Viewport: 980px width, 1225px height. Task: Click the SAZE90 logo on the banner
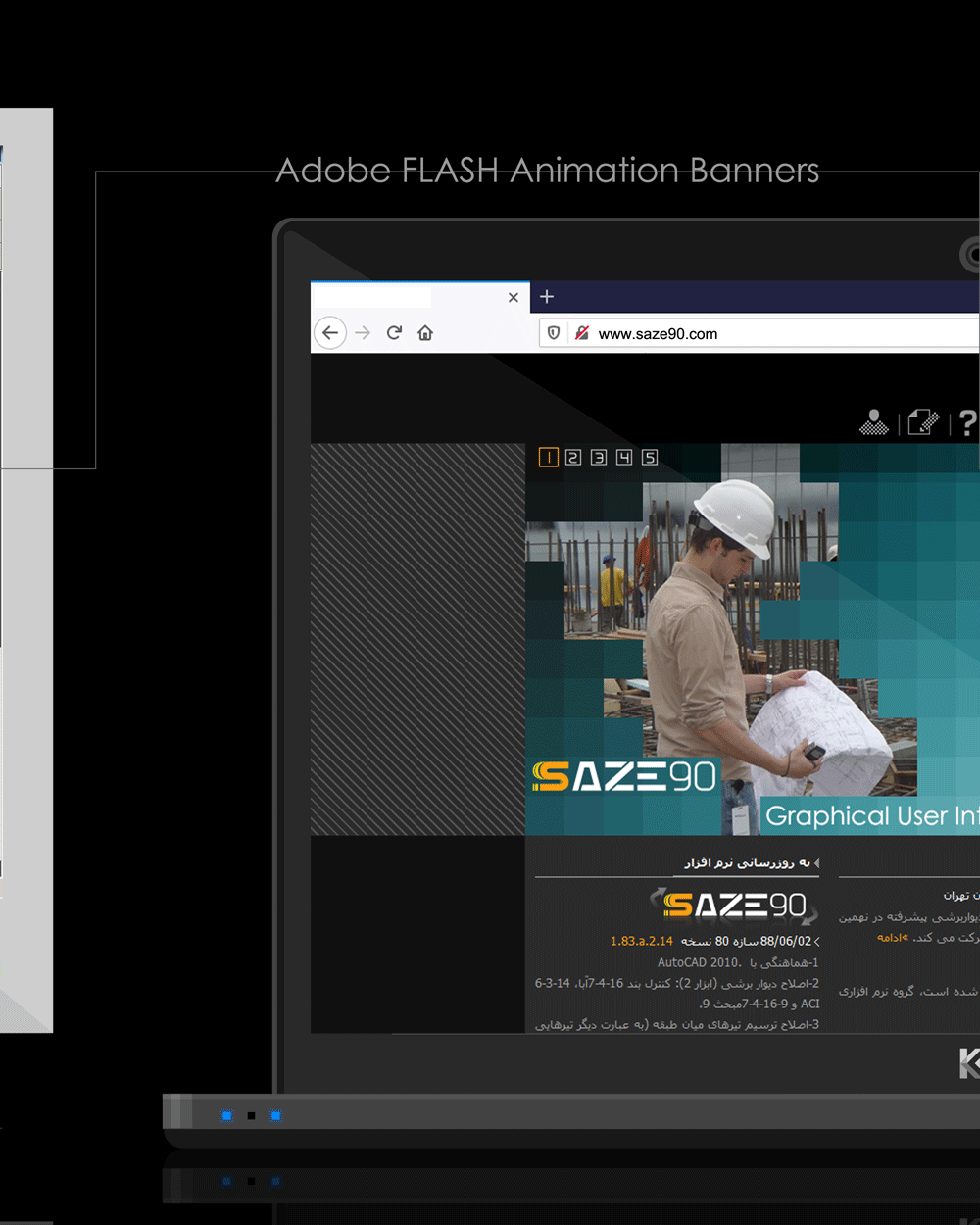point(624,777)
